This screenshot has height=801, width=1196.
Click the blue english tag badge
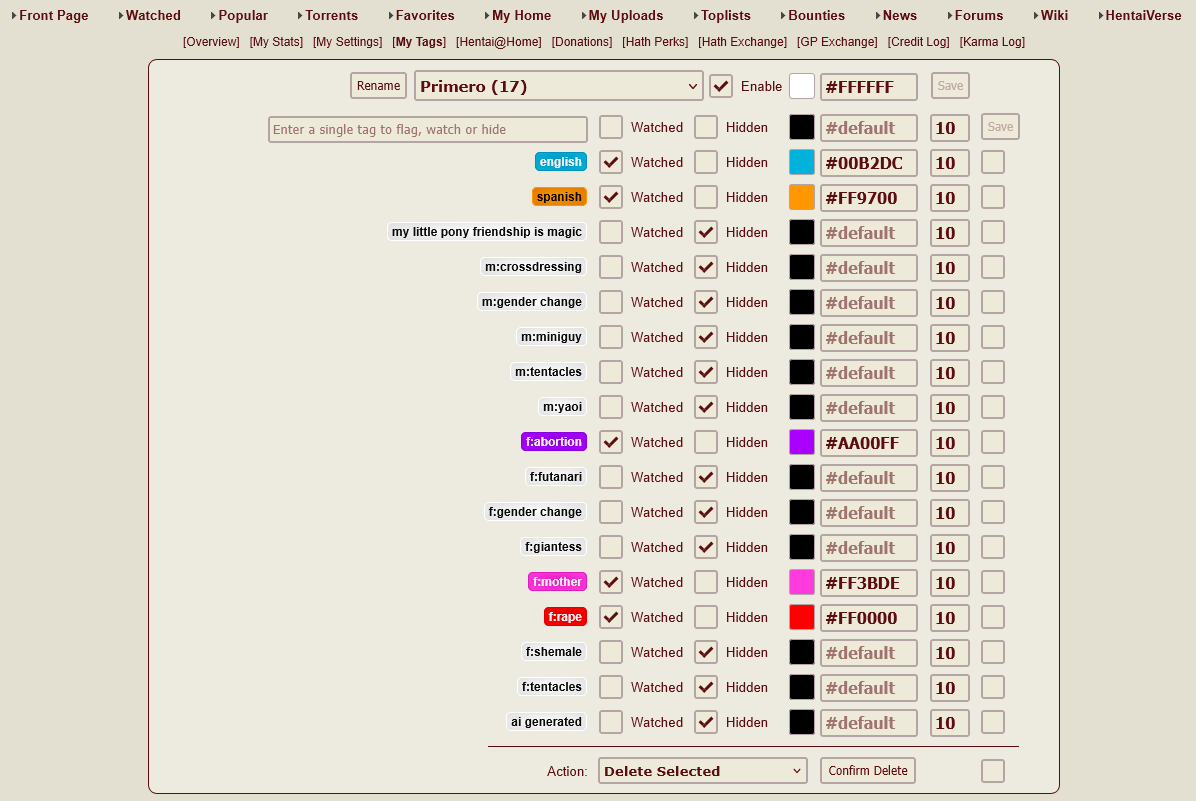coord(560,162)
